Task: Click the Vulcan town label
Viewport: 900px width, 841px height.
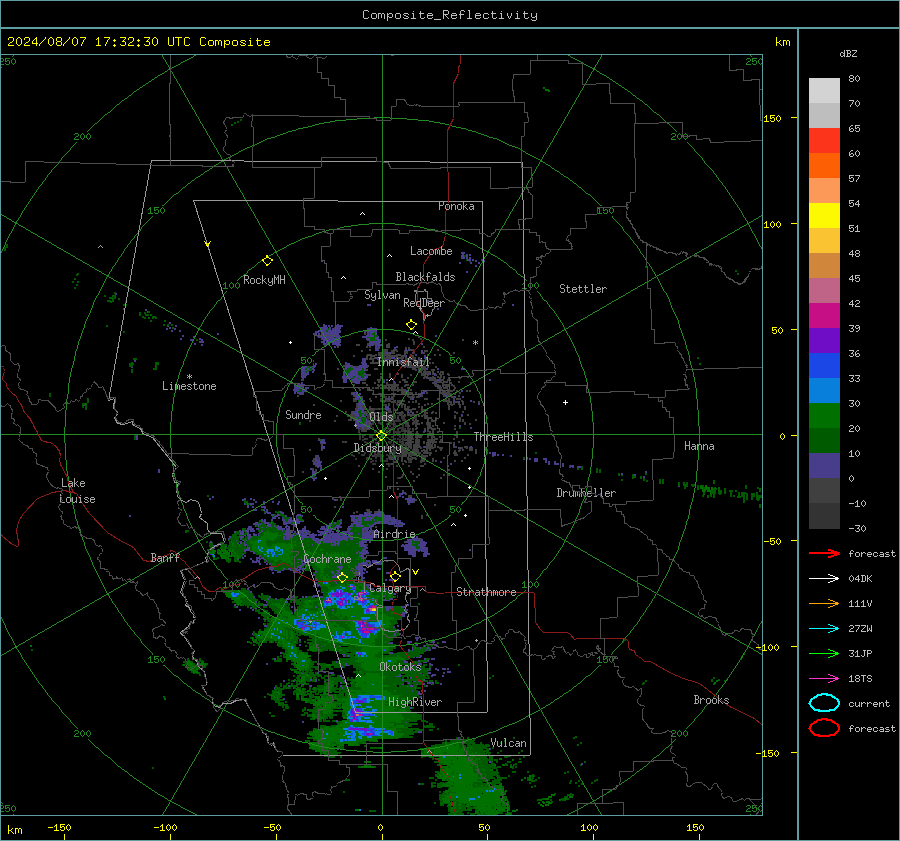Action: point(509,743)
